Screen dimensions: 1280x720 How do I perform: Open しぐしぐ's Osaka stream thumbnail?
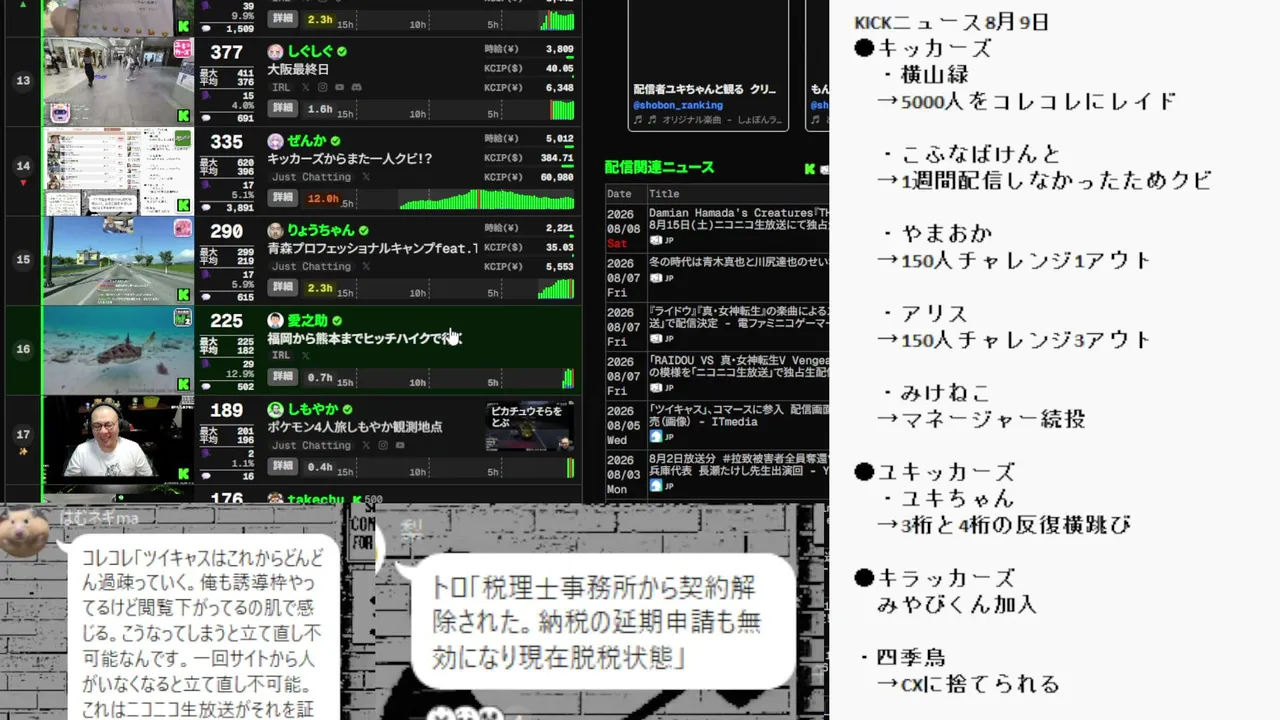118,81
